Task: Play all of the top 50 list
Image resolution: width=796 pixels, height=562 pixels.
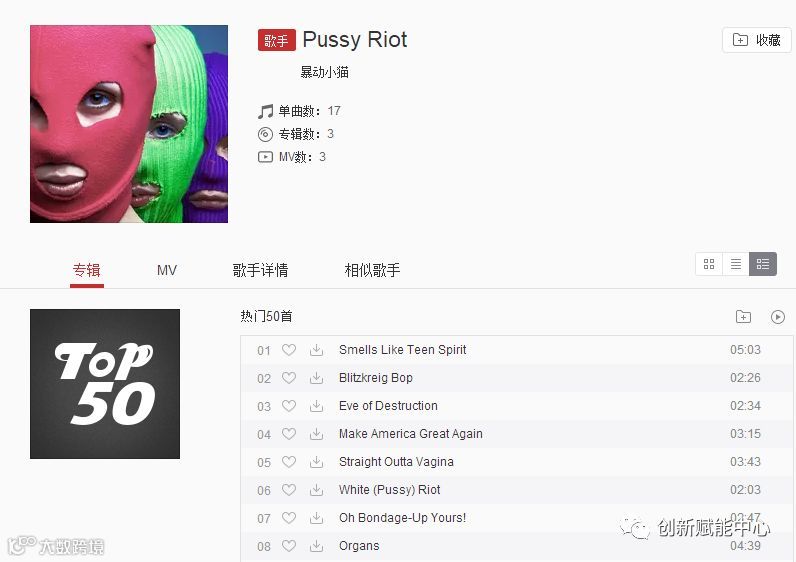Action: click(777, 317)
